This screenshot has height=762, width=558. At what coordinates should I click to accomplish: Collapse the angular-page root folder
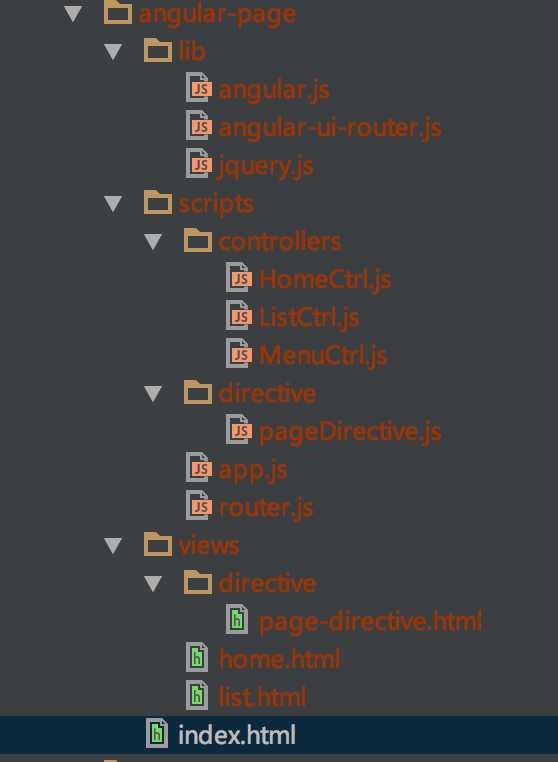pyautogui.click(x=73, y=13)
